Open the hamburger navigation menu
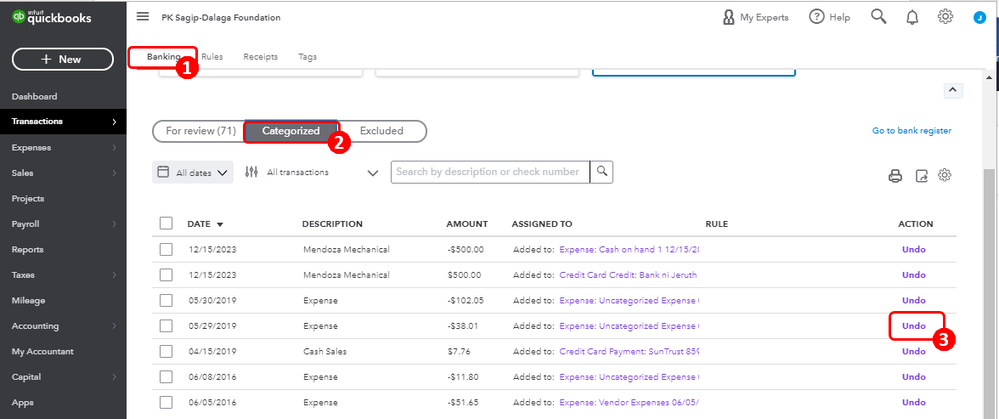Screen dimensions: 999x419 (143, 17)
